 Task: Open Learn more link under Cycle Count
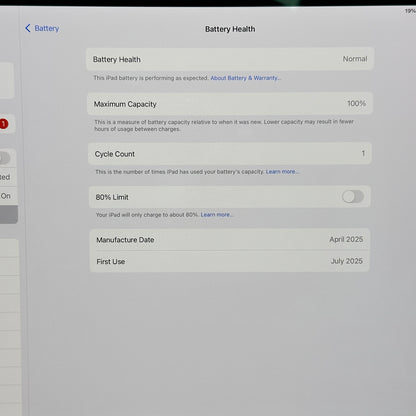(x=282, y=172)
